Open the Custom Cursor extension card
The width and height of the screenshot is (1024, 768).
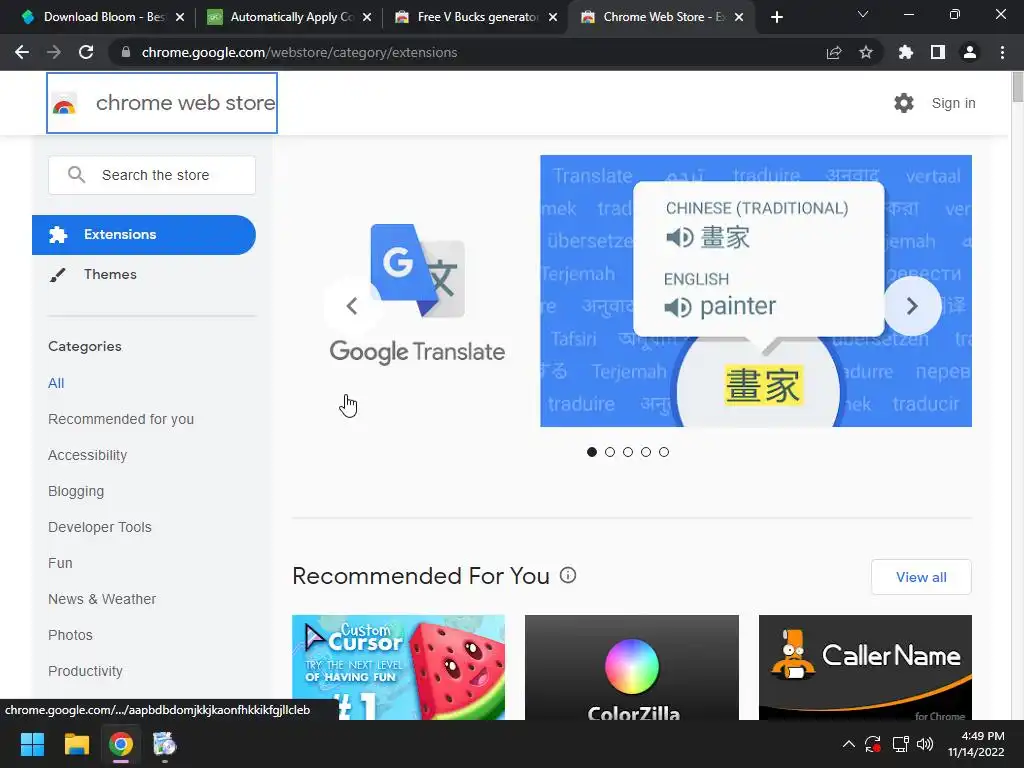pos(398,667)
